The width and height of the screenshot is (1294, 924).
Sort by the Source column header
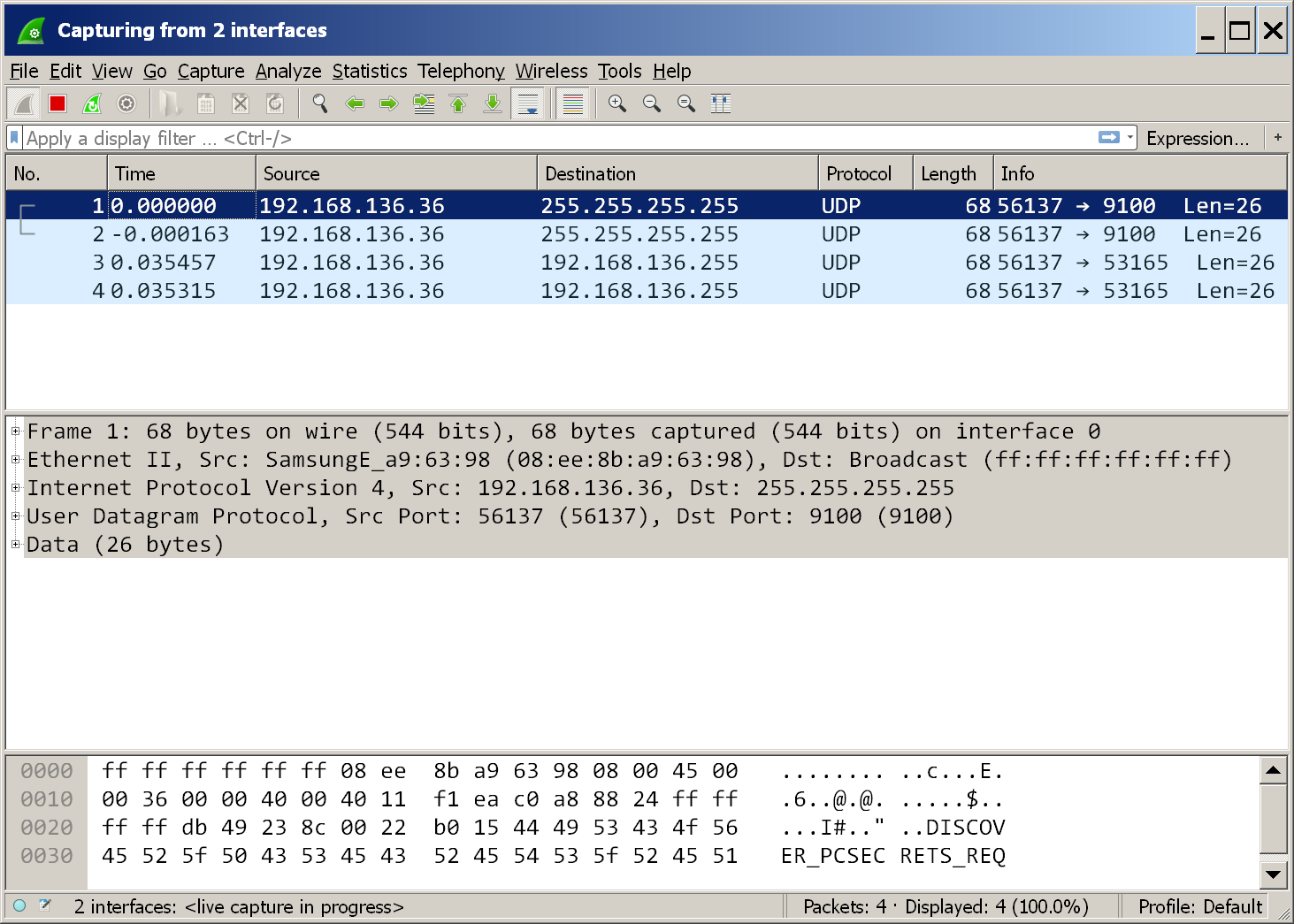point(396,173)
